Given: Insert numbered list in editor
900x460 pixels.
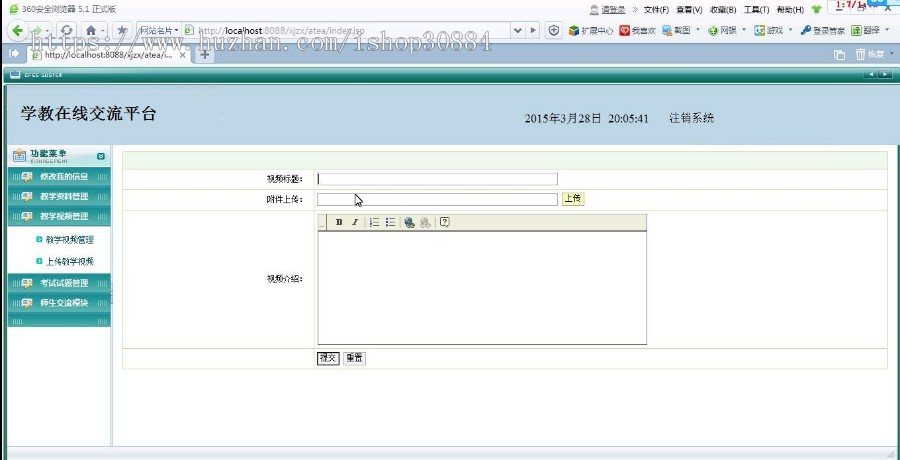Looking at the screenshot, I should [375, 222].
